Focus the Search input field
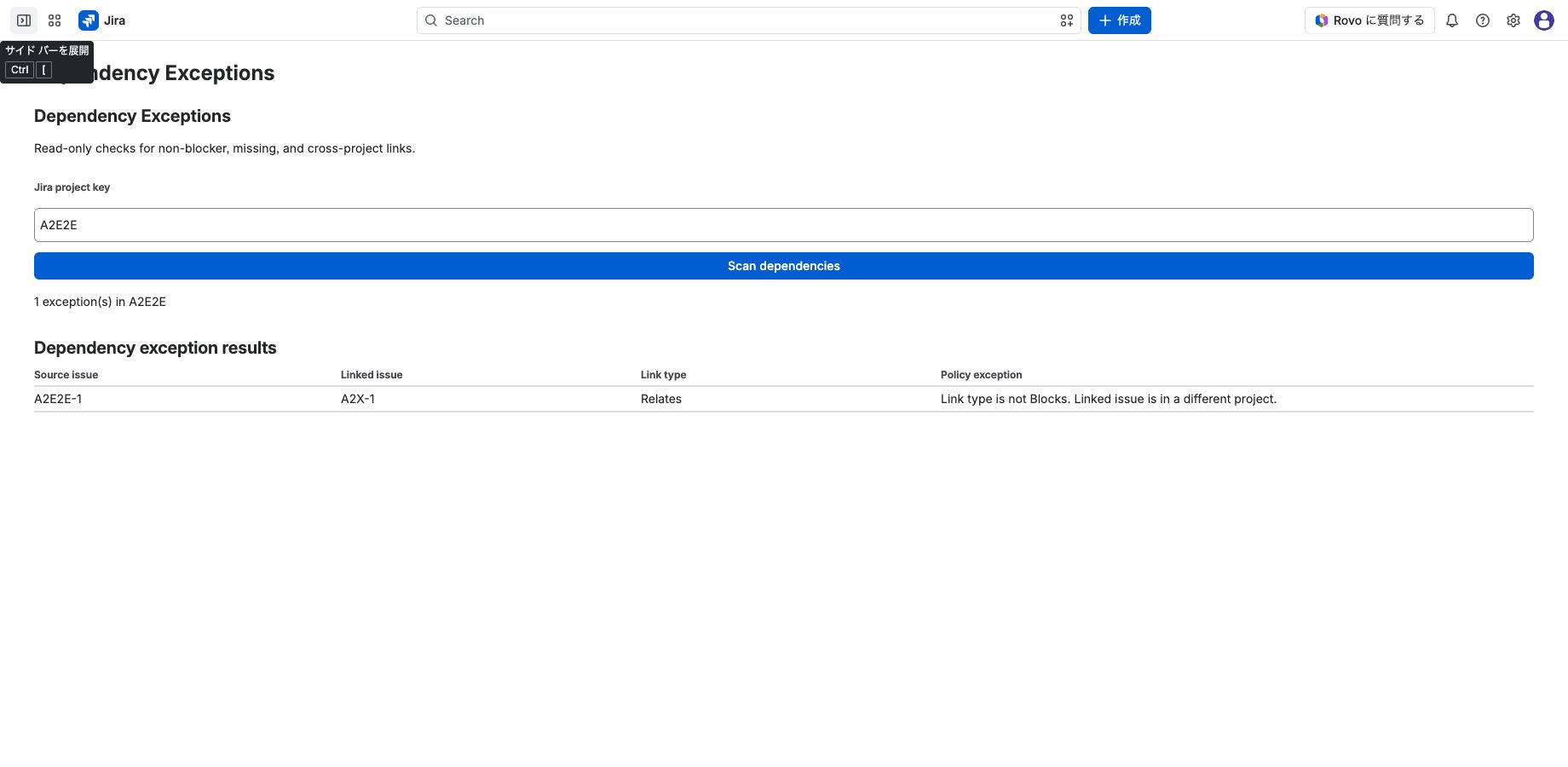The image size is (1568, 767). point(749,20)
